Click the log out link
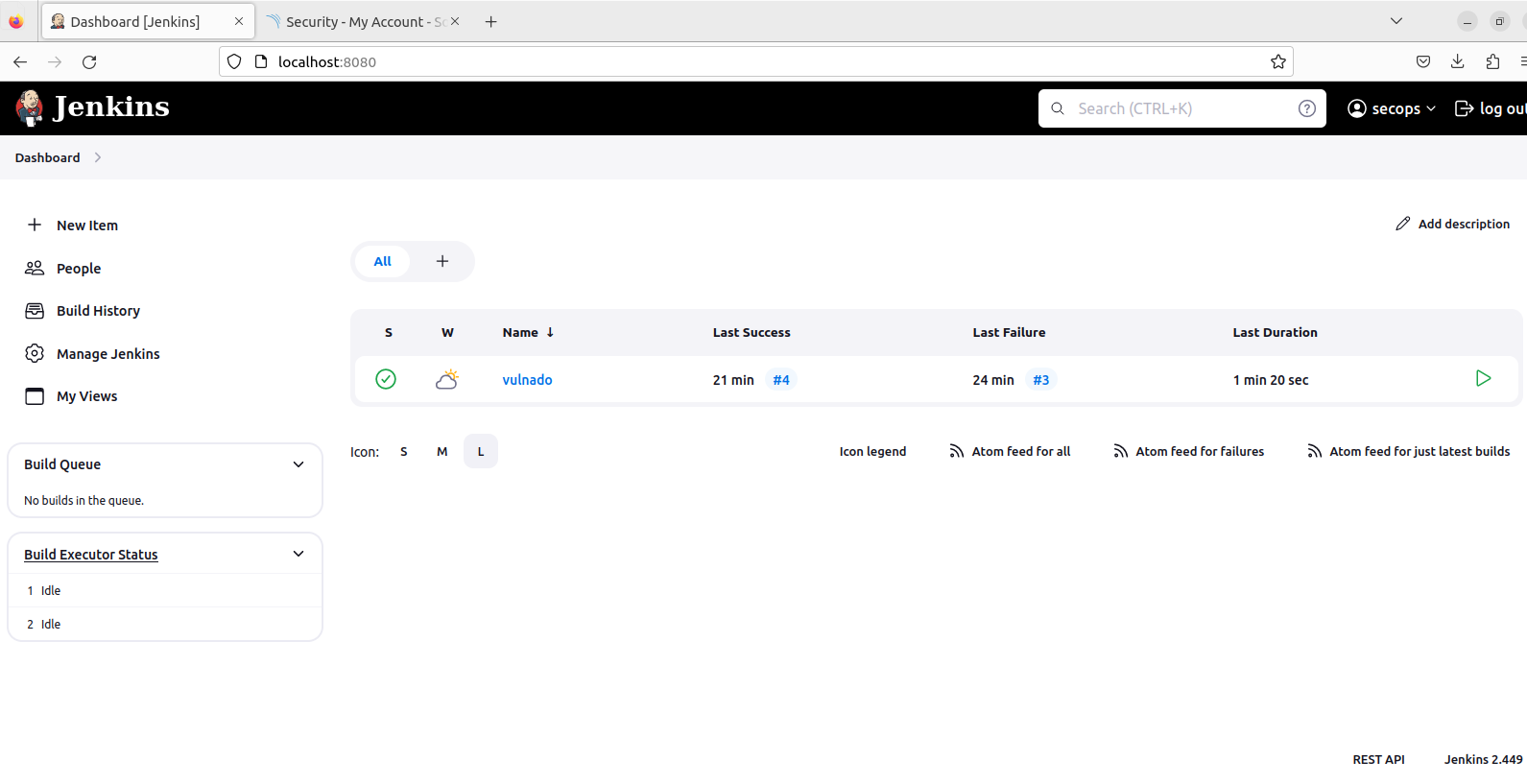 (1491, 108)
